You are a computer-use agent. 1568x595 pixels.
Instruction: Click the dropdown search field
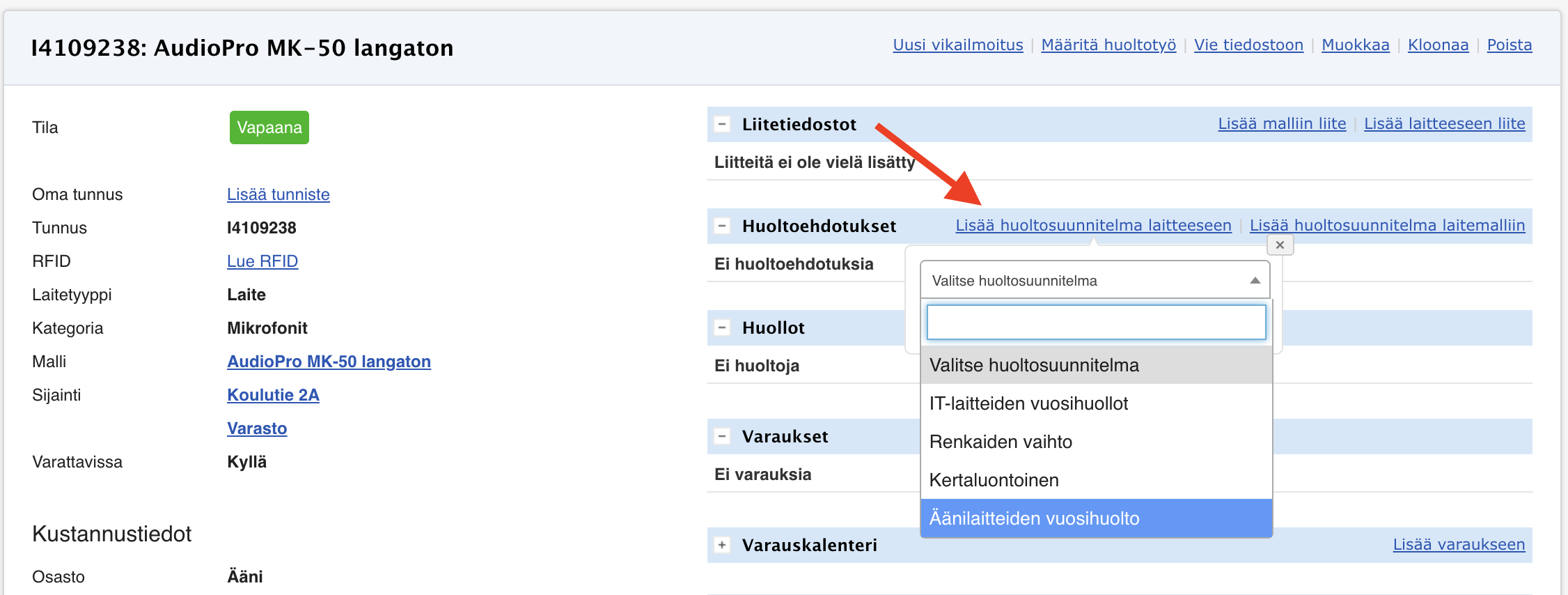click(1096, 322)
